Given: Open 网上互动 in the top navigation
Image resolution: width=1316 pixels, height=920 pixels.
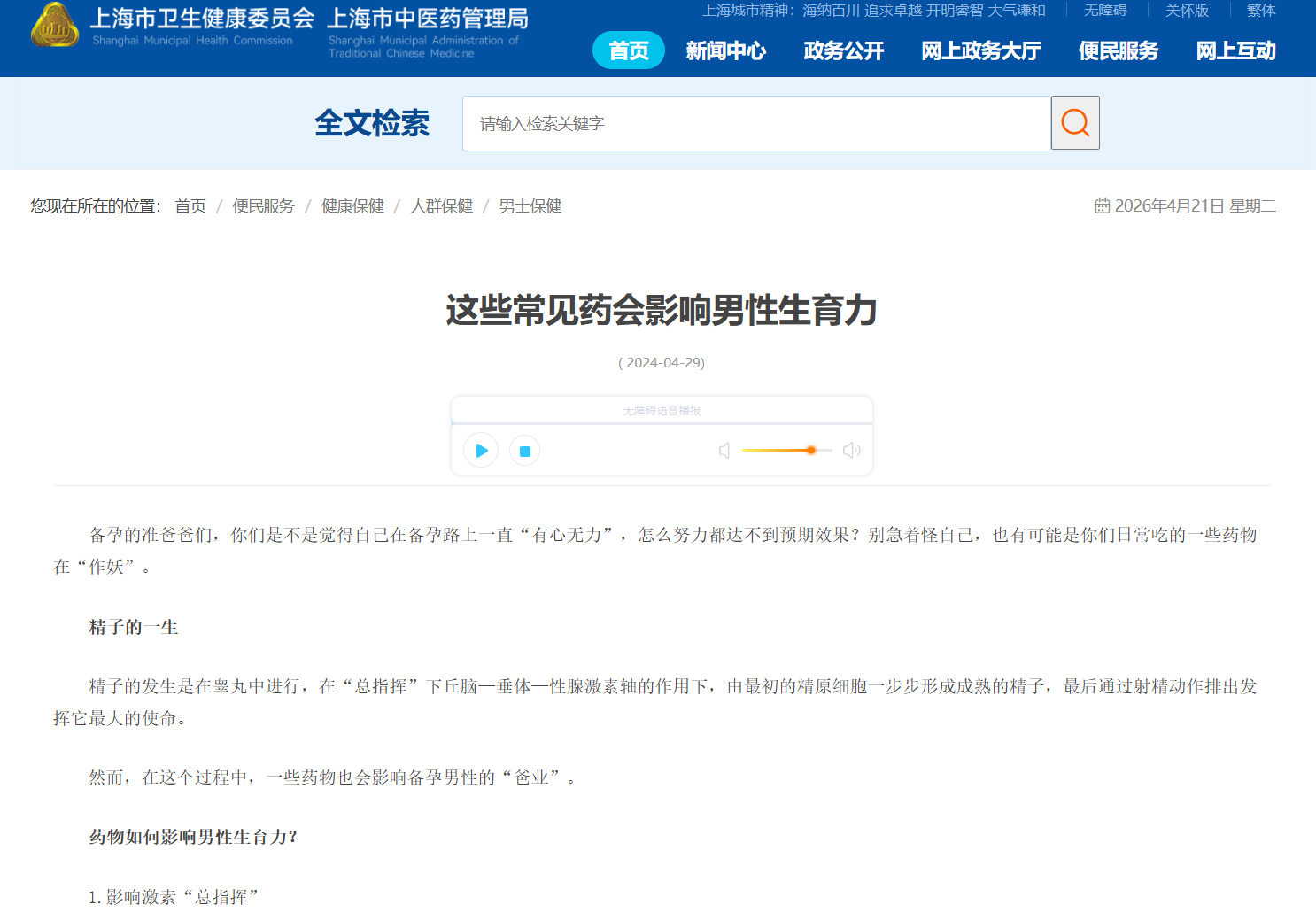Looking at the screenshot, I should (x=1235, y=51).
